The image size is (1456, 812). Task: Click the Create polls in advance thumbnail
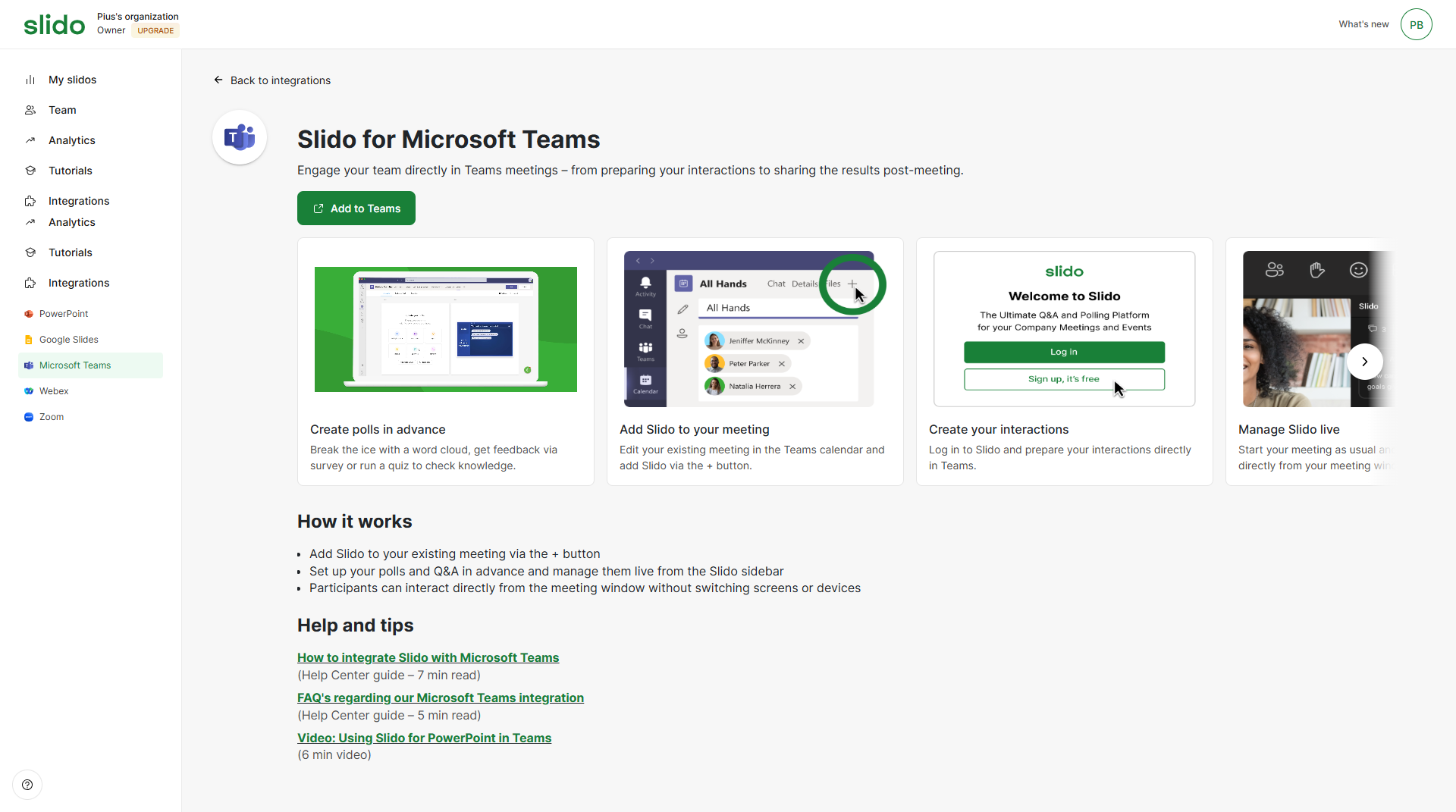tap(445, 329)
